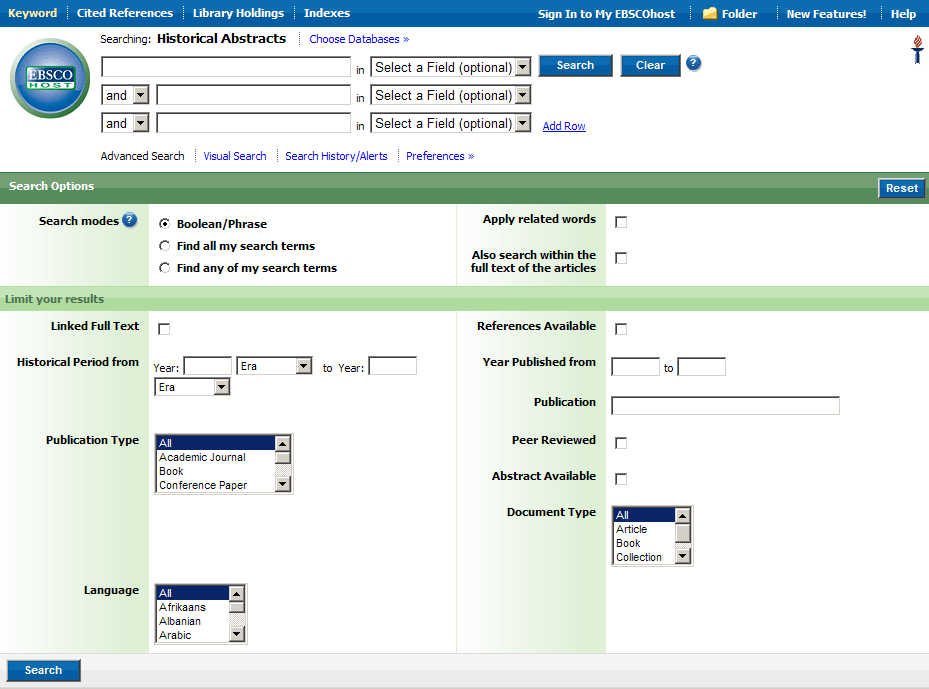Check References Available box
This screenshot has width=929, height=689.
click(x=621, y=329)
